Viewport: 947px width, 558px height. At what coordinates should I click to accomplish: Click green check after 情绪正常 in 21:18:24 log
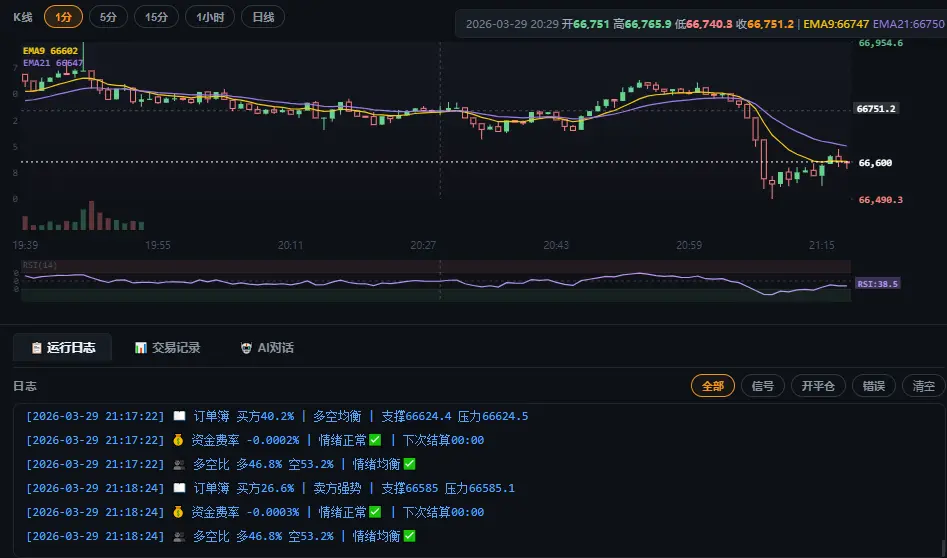[x=375, y=512]
